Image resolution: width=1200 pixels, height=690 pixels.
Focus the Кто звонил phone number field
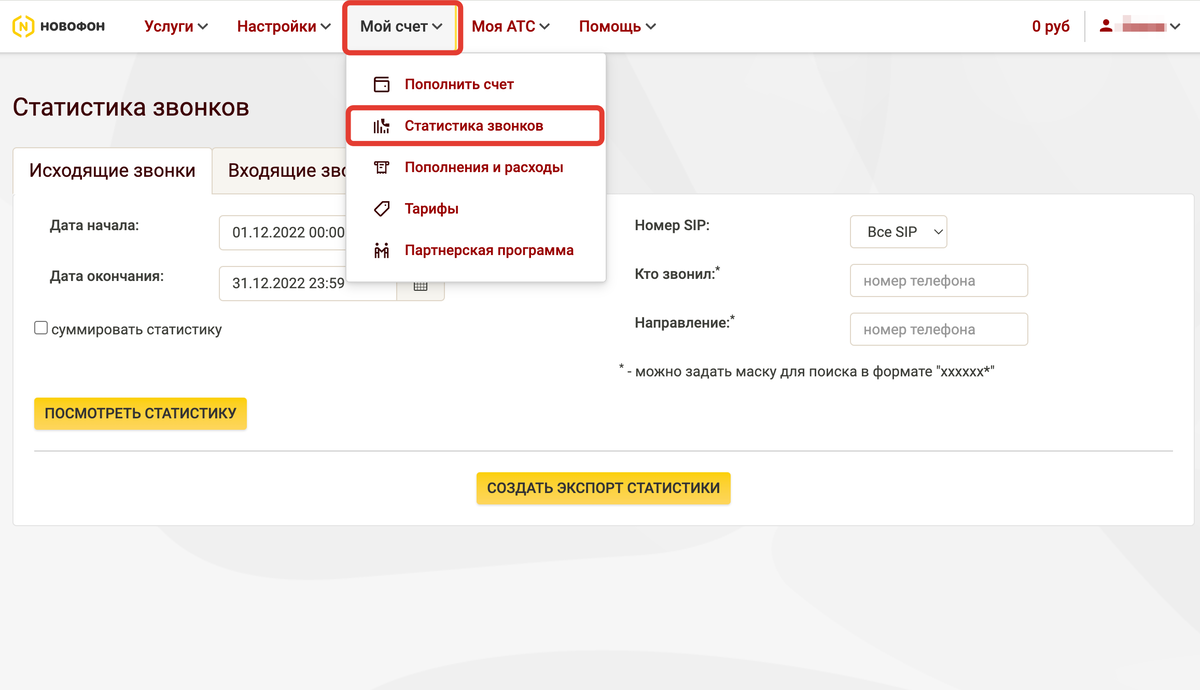(939, 281)
